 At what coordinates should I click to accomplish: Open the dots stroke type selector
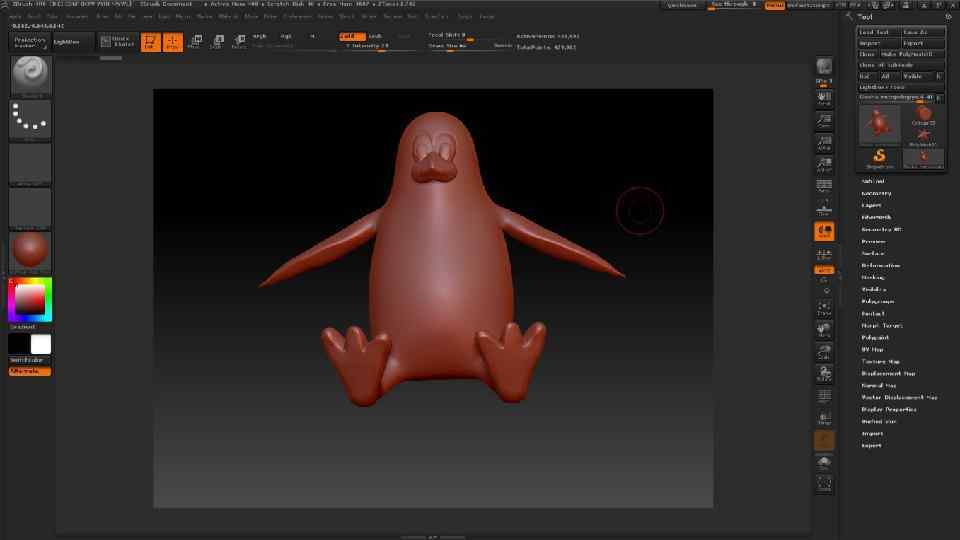click(30, 120)
